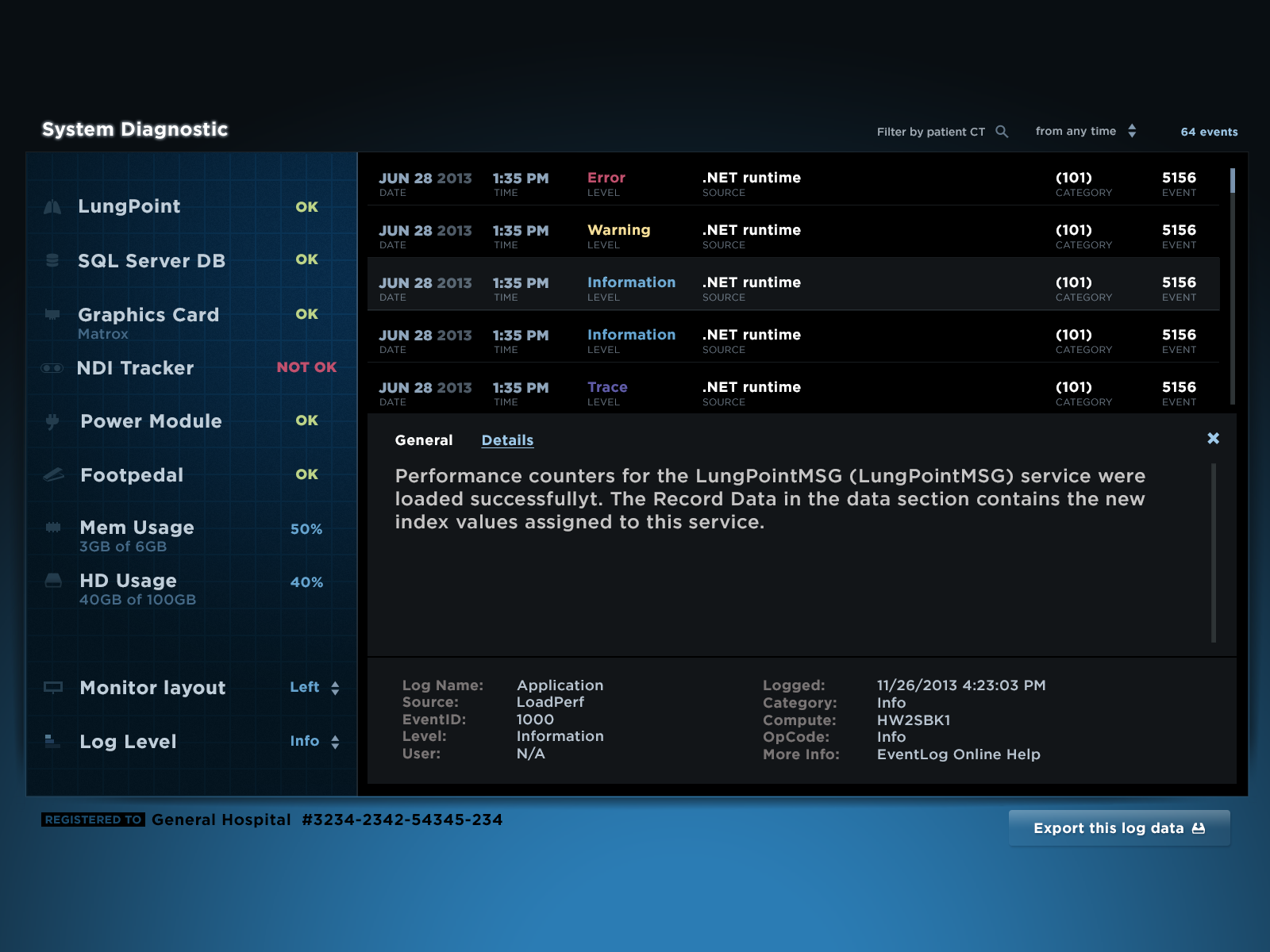The image size is (1270, 952).
Task: Toggle the NOT OK status of NDI Tracker
Action: point(306,367)
